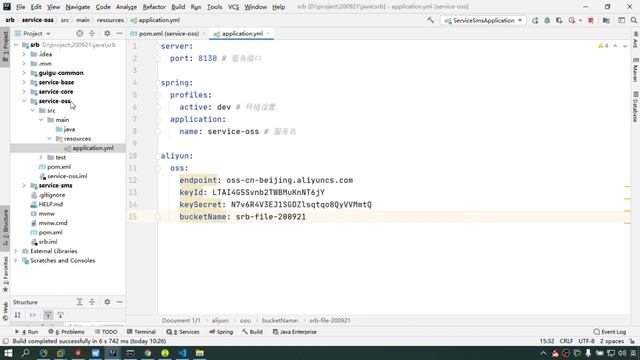Expand External Libraries node
Image resolution: width=640 pixels, height=360 pixels.
[x=16, y=251]
